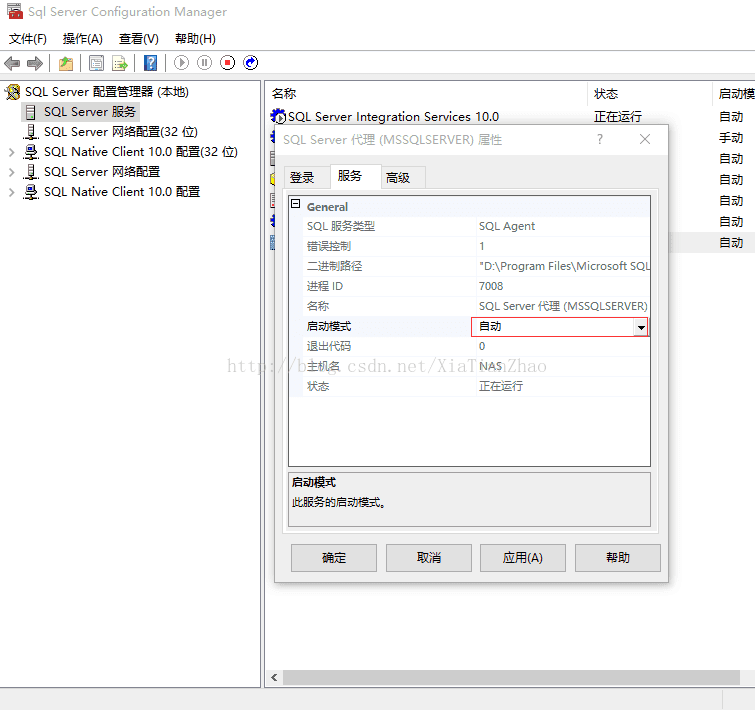This screenshot has height=710, width=755.
Task: Click the horizontal scrollbar left arrow
Action: click(274, 678)
